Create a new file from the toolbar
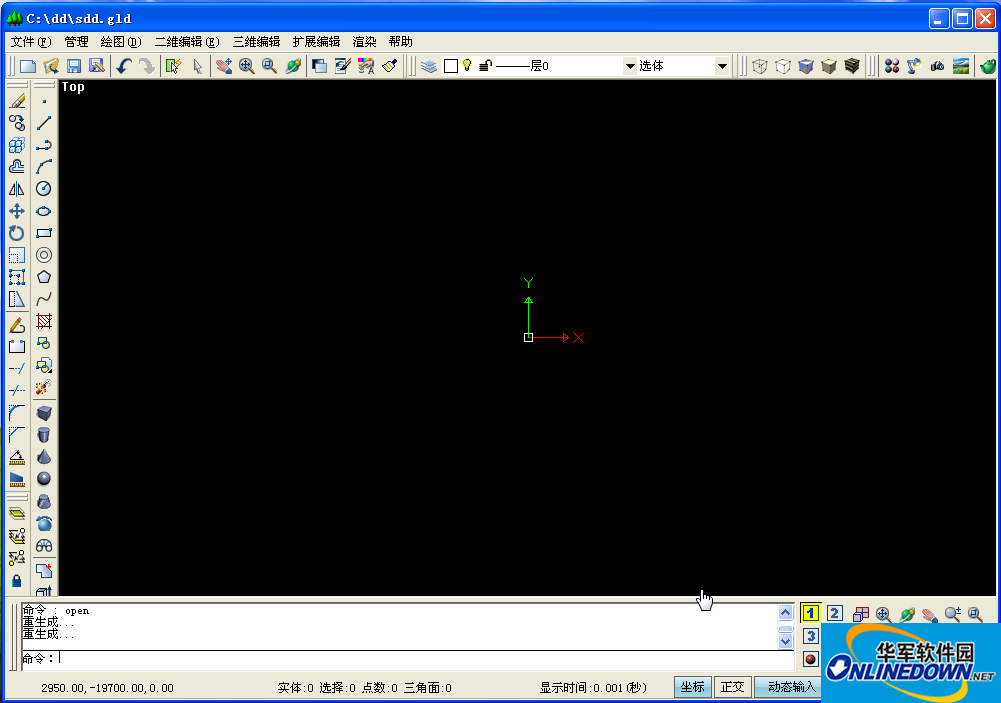Screen dimensions: 1001x703 (x=27, y=66)
